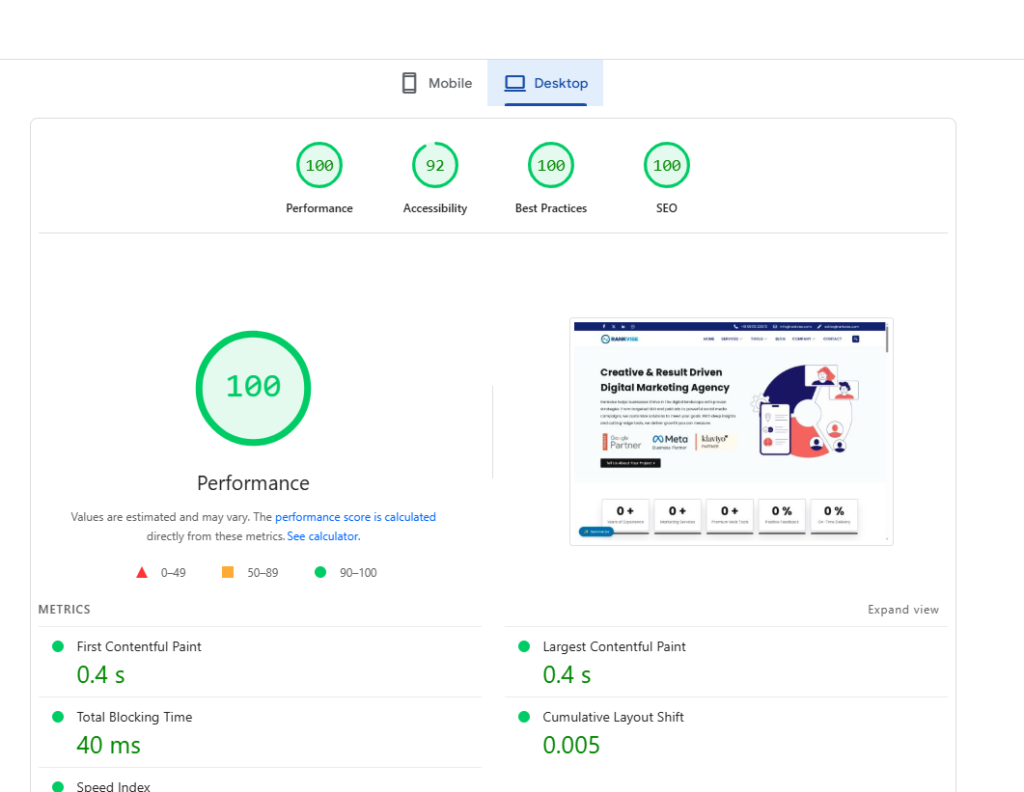
Task: Click the red triangle 0–49 legend marker
Action: pos(142,571)
